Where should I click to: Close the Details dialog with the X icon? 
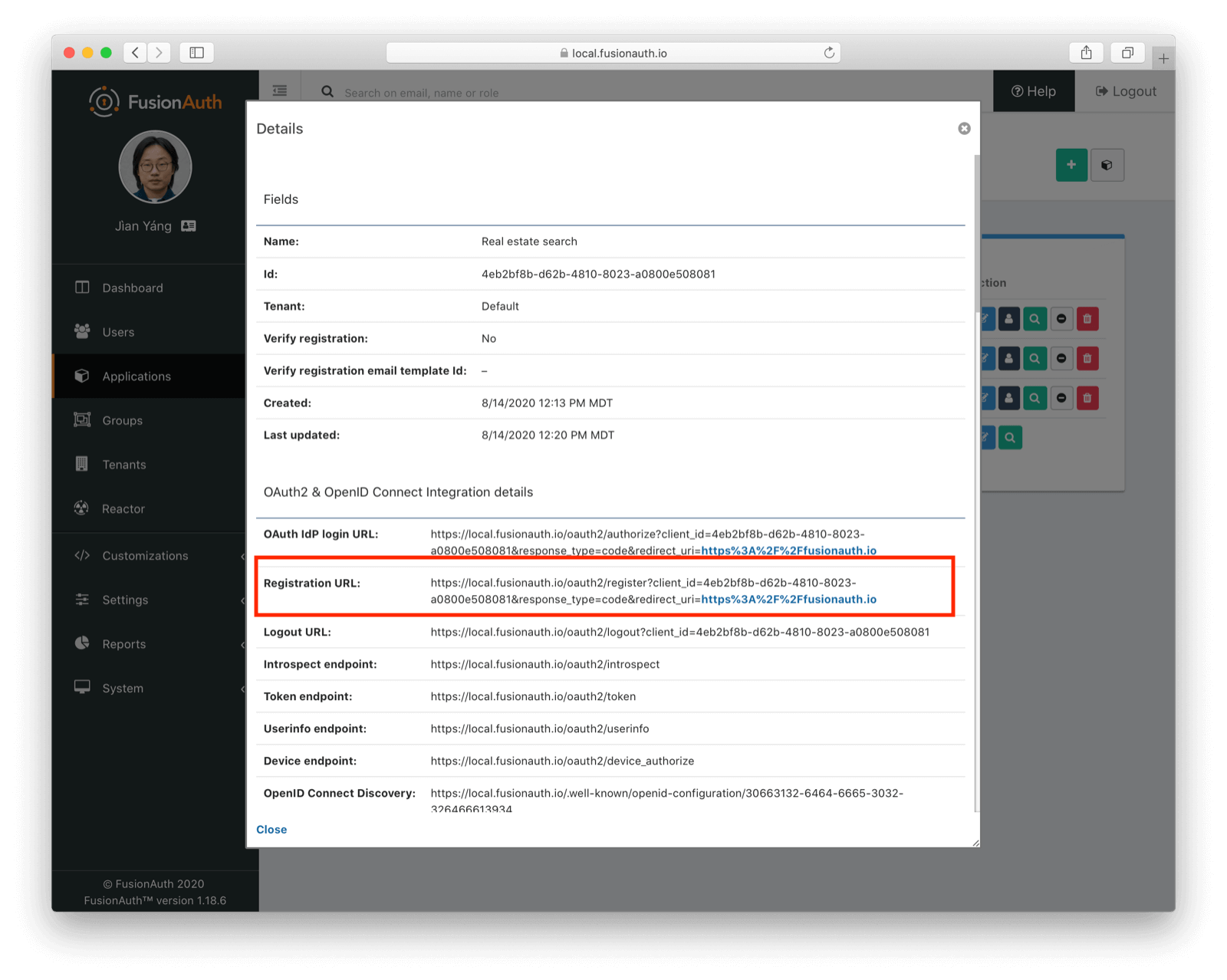(x=964, y=129)
